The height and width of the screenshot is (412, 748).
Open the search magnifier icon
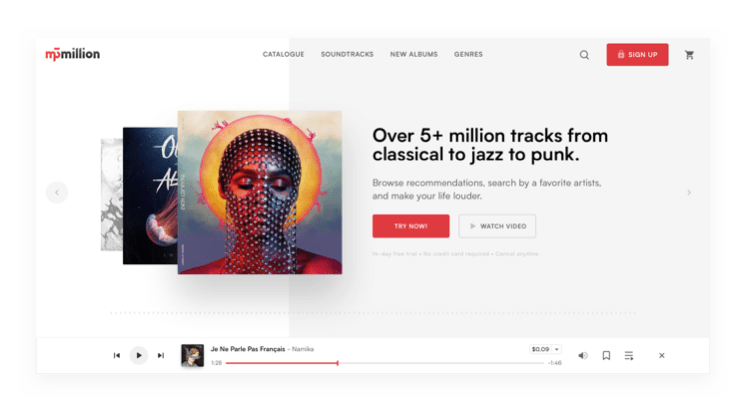584,55
